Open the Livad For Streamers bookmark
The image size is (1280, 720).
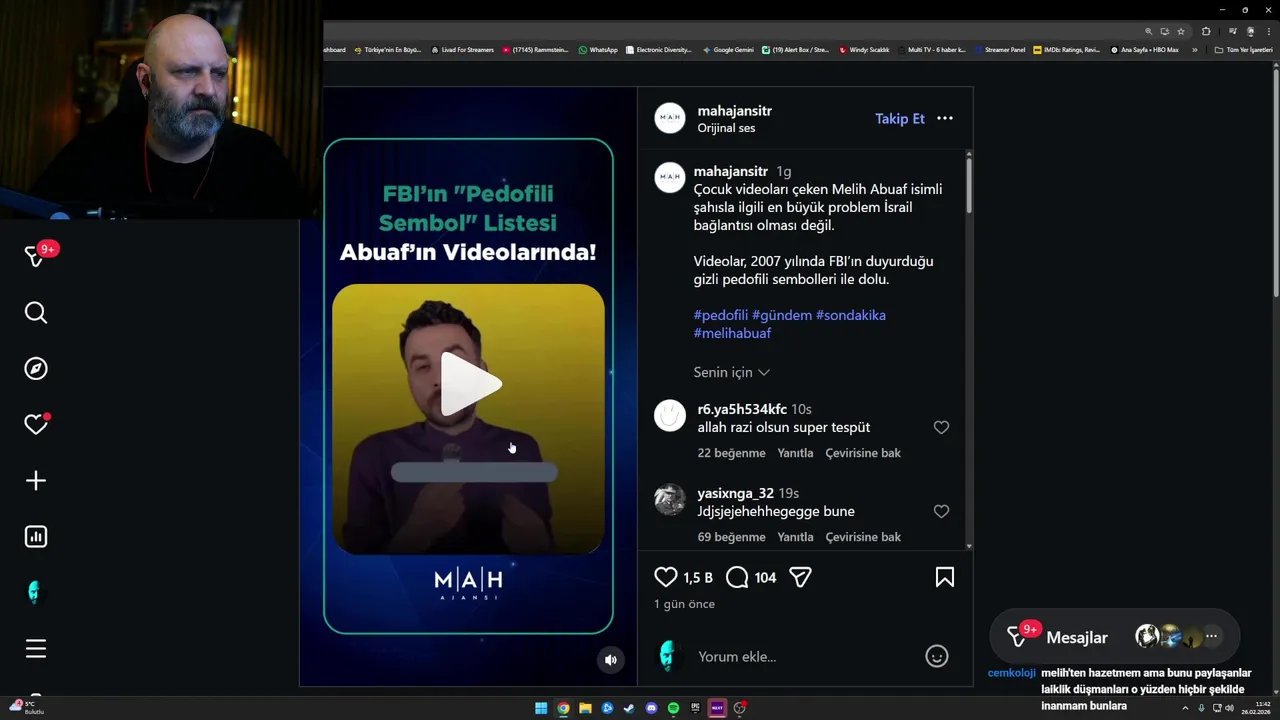coord(462,50)
